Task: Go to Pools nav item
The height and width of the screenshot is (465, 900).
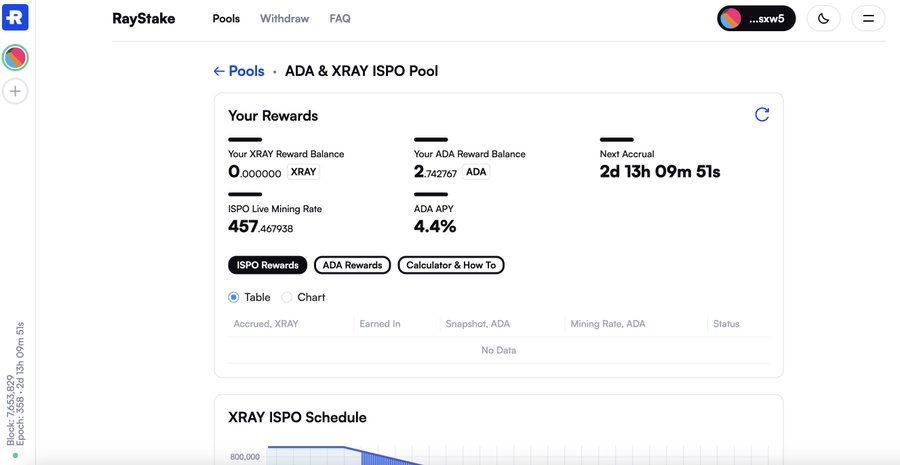Action: pos(226,18)
